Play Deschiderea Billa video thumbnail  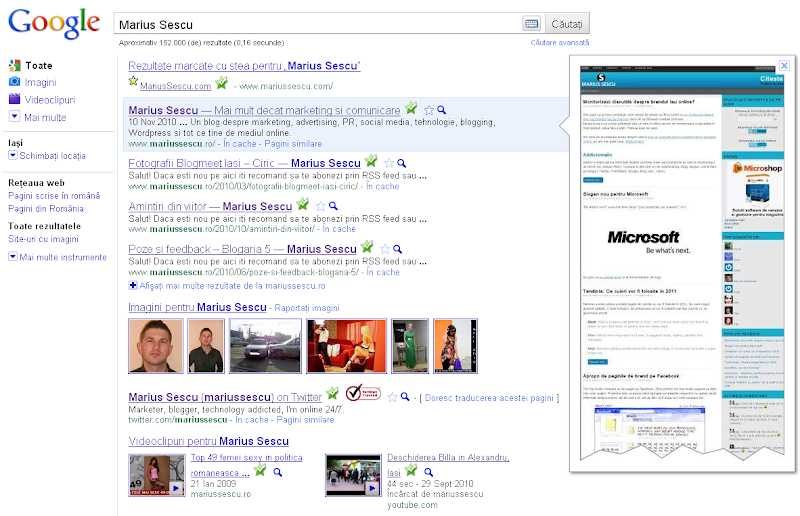click(x=353, y=475)
